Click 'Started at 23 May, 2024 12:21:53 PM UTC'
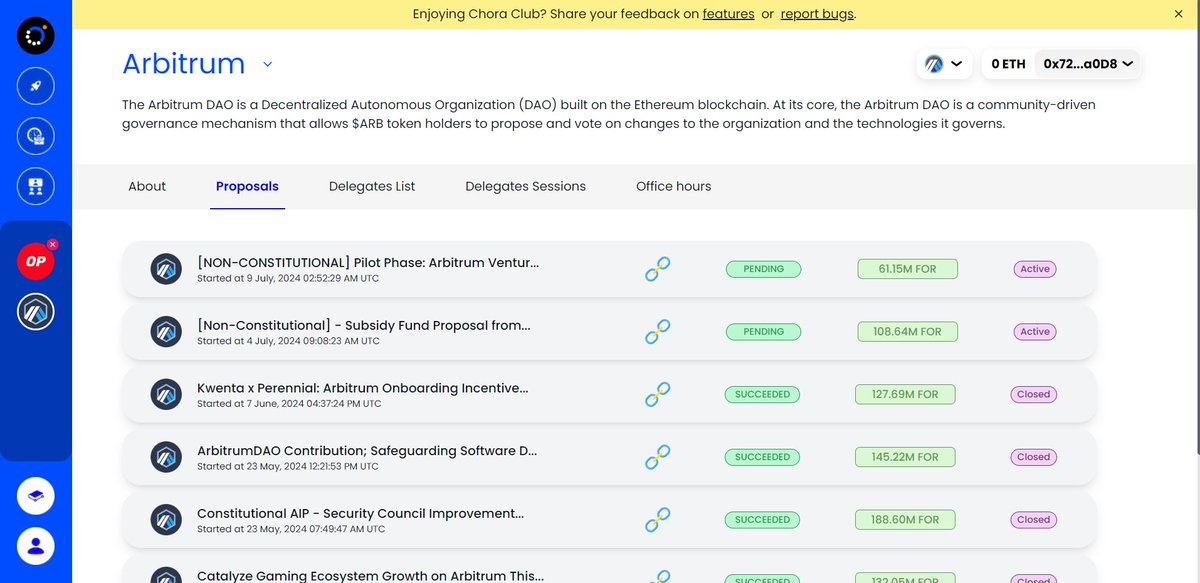 [x=288, y=467]
